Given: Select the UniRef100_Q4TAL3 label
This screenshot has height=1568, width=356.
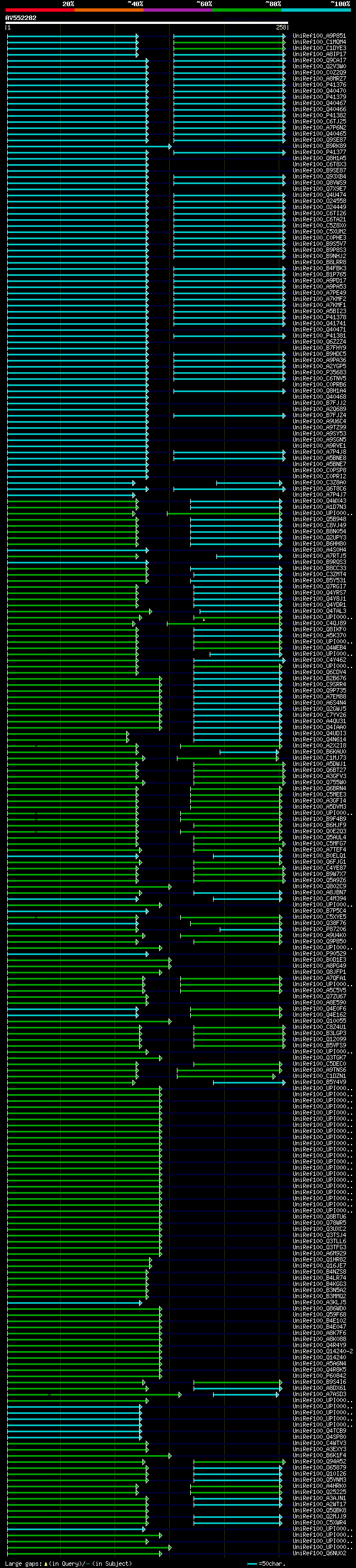Looking at the screenshot, I should (x=319, y=611).
